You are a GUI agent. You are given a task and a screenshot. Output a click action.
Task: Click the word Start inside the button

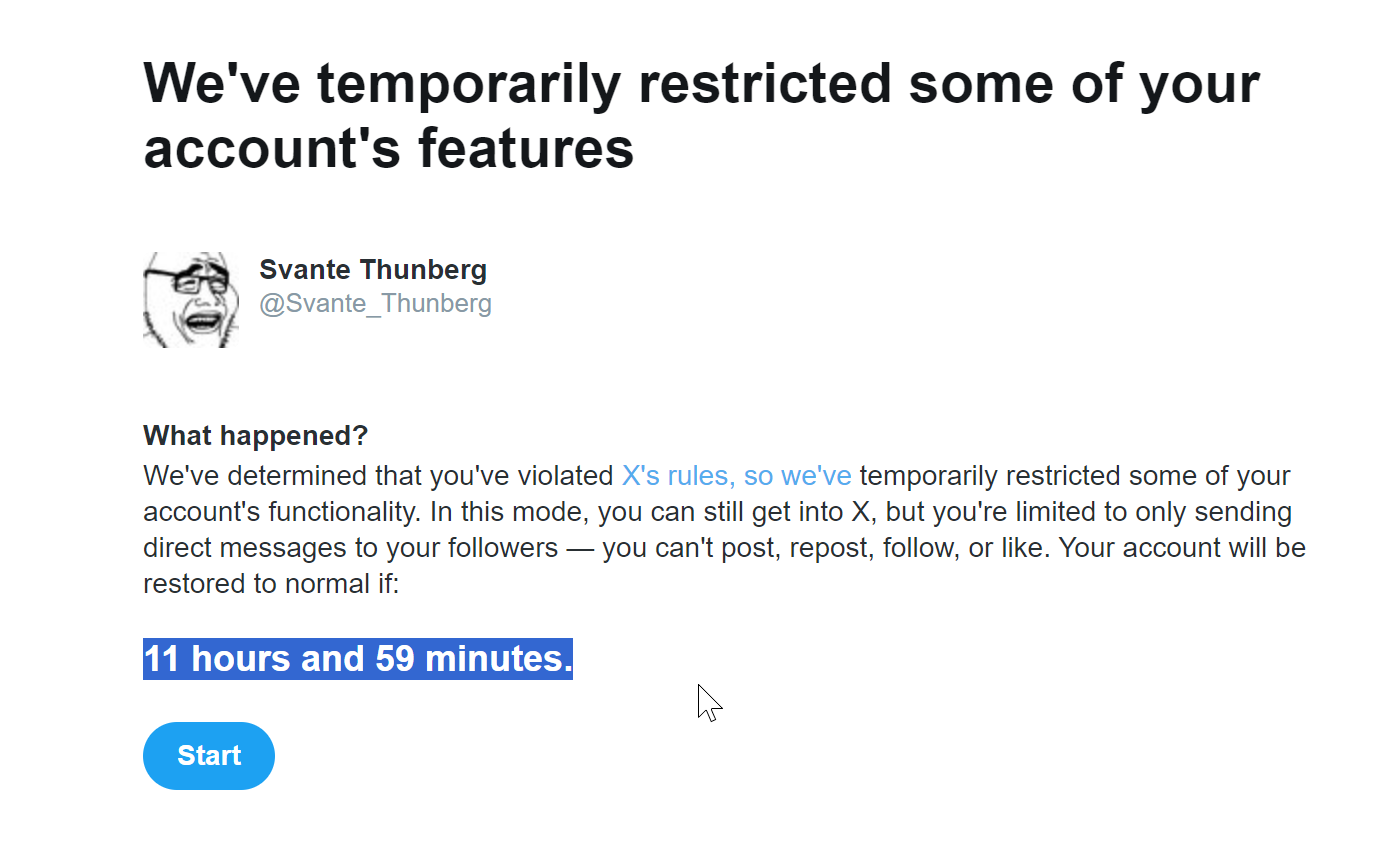pyautogui.click(x=209, y=755)
